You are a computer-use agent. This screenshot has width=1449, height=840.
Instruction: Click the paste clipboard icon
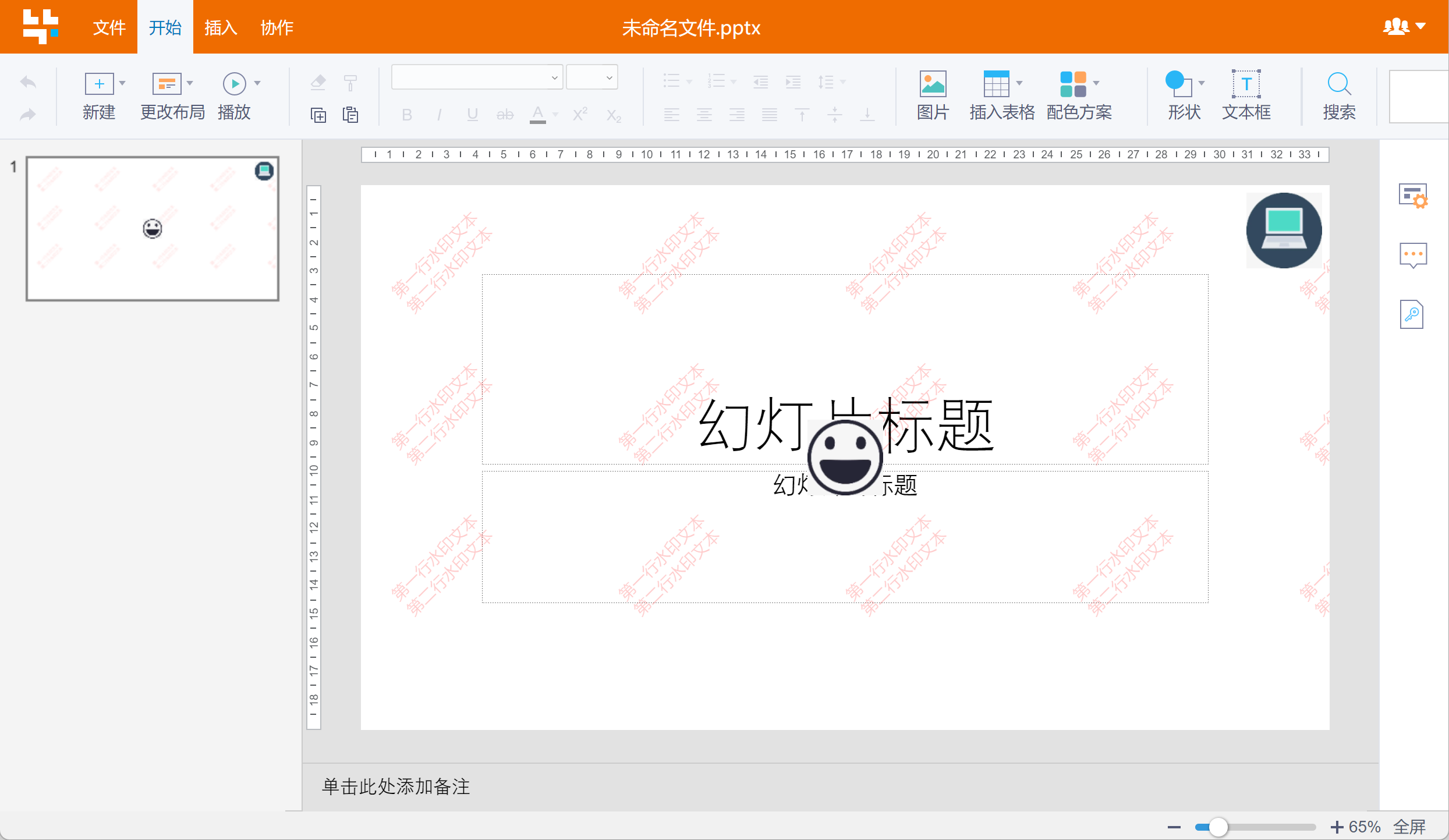pyautogui.click(x=350, y=115)
